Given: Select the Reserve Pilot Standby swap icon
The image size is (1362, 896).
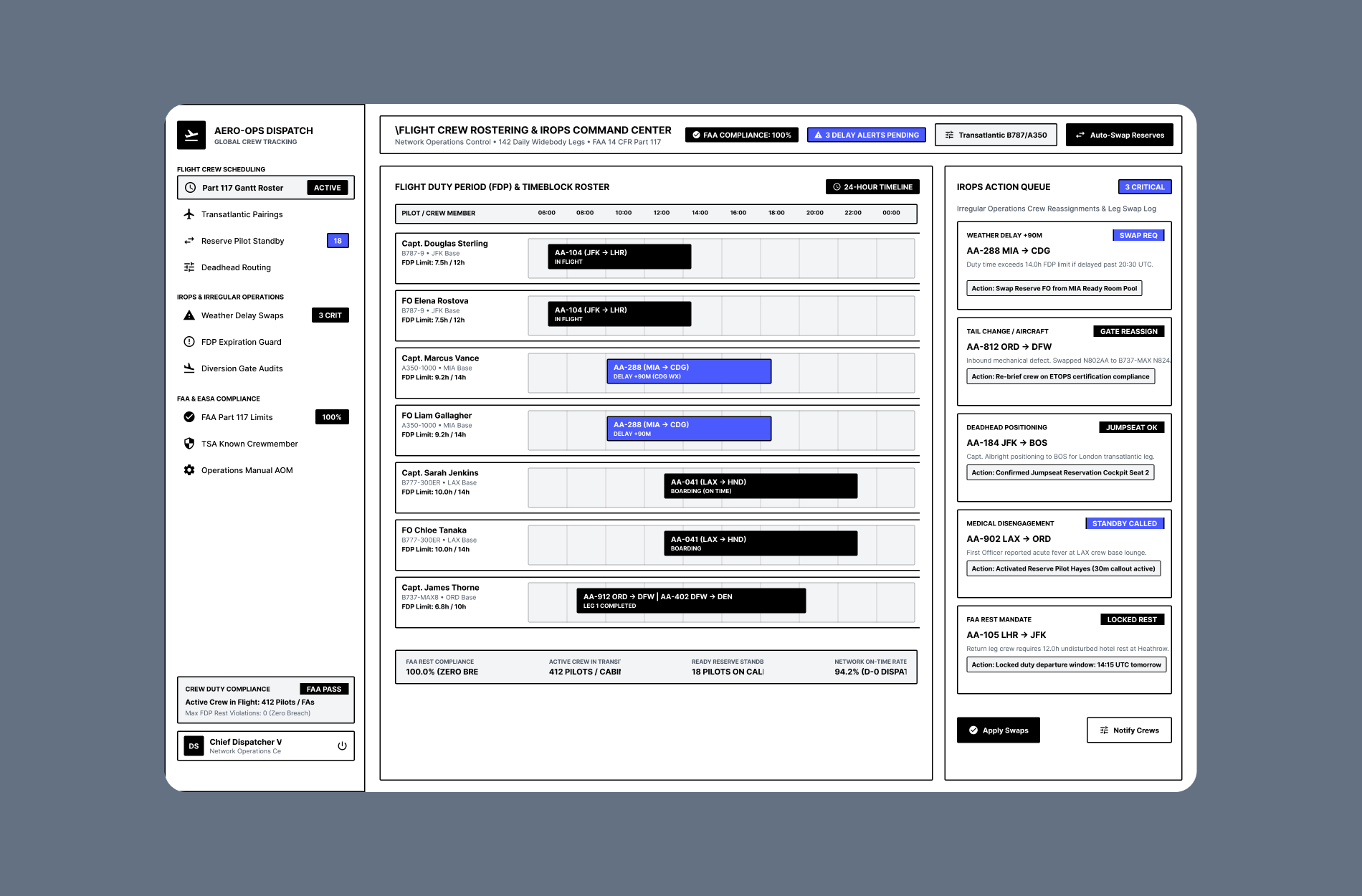Looking at the screenshot, I should pos(189,241).
